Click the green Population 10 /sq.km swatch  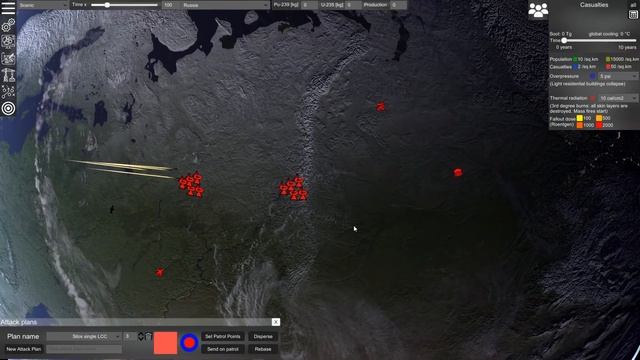[x=575, y=59]
